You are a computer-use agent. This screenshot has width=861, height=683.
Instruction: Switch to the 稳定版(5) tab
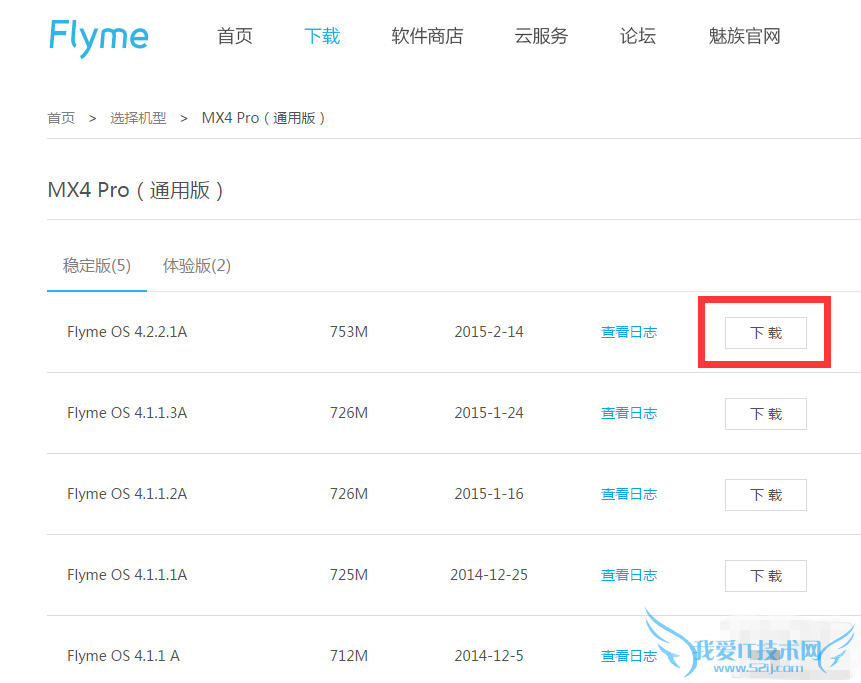pyautogui.click(x=97, y=266)
